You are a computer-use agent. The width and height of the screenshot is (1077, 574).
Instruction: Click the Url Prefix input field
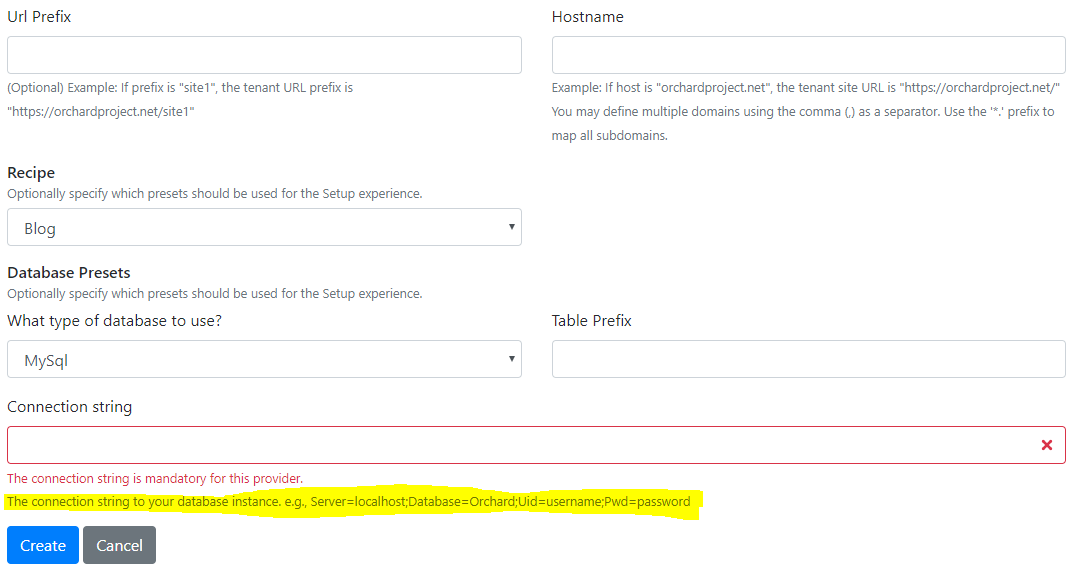point(264,55)
